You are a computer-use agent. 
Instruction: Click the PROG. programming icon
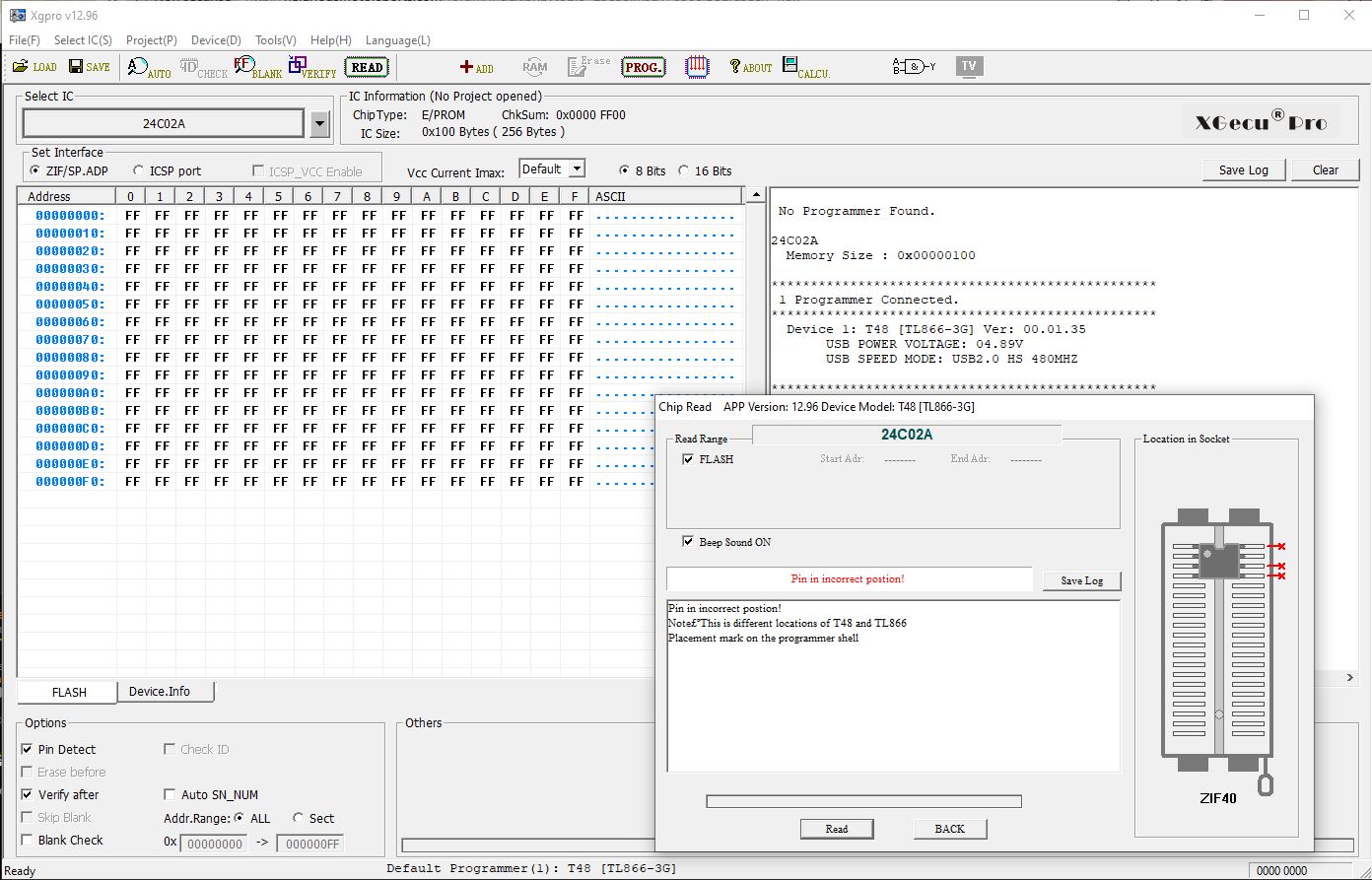(644, 67)
